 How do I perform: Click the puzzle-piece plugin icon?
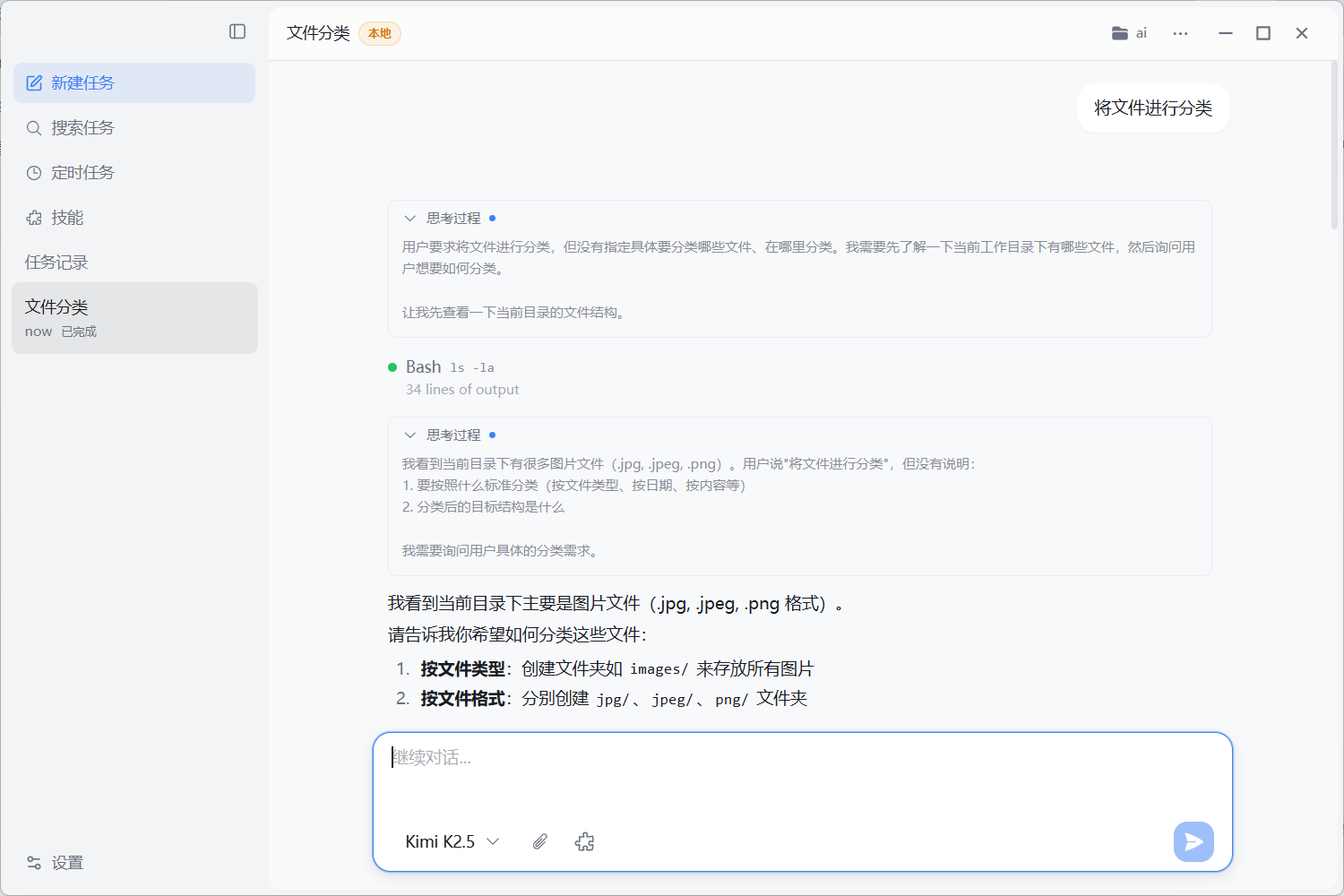pyautogui.click(x=584, y=841)
